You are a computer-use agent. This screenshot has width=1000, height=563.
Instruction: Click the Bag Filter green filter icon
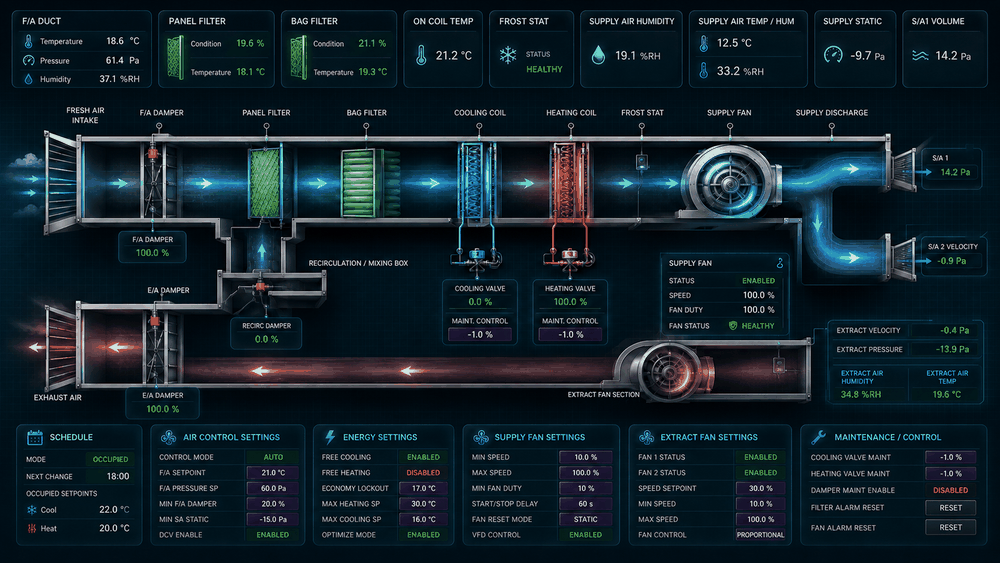[x=298, y=57]
